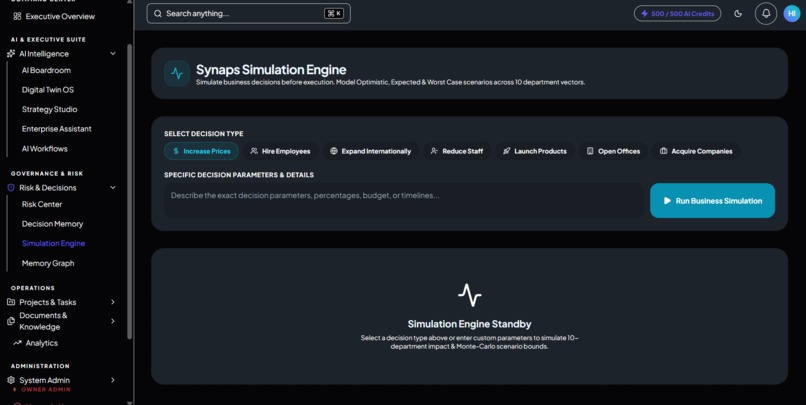Toggle dark mode moon icon
The image size is (806, 405).
point(738,13)
